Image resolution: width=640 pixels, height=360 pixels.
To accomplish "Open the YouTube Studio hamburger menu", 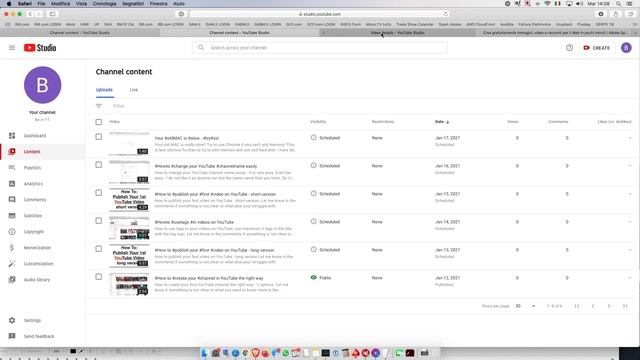I will coord(12,48).
